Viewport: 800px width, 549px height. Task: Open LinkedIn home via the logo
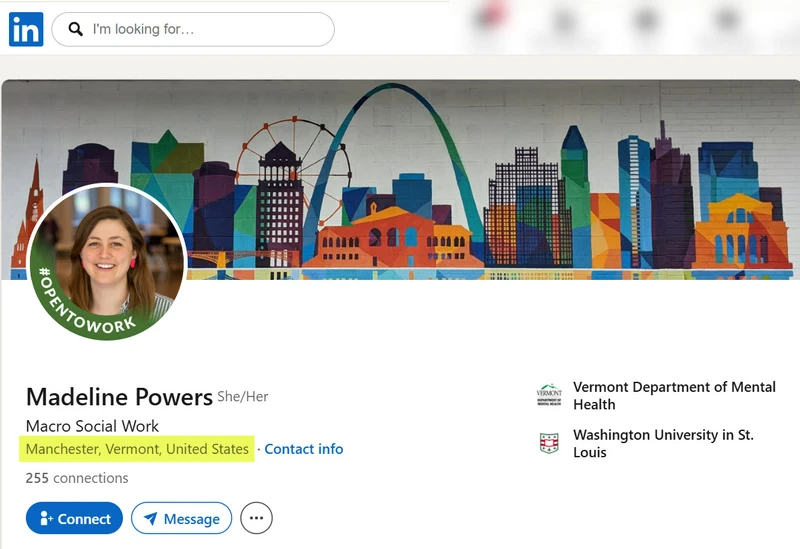[26, 30]
